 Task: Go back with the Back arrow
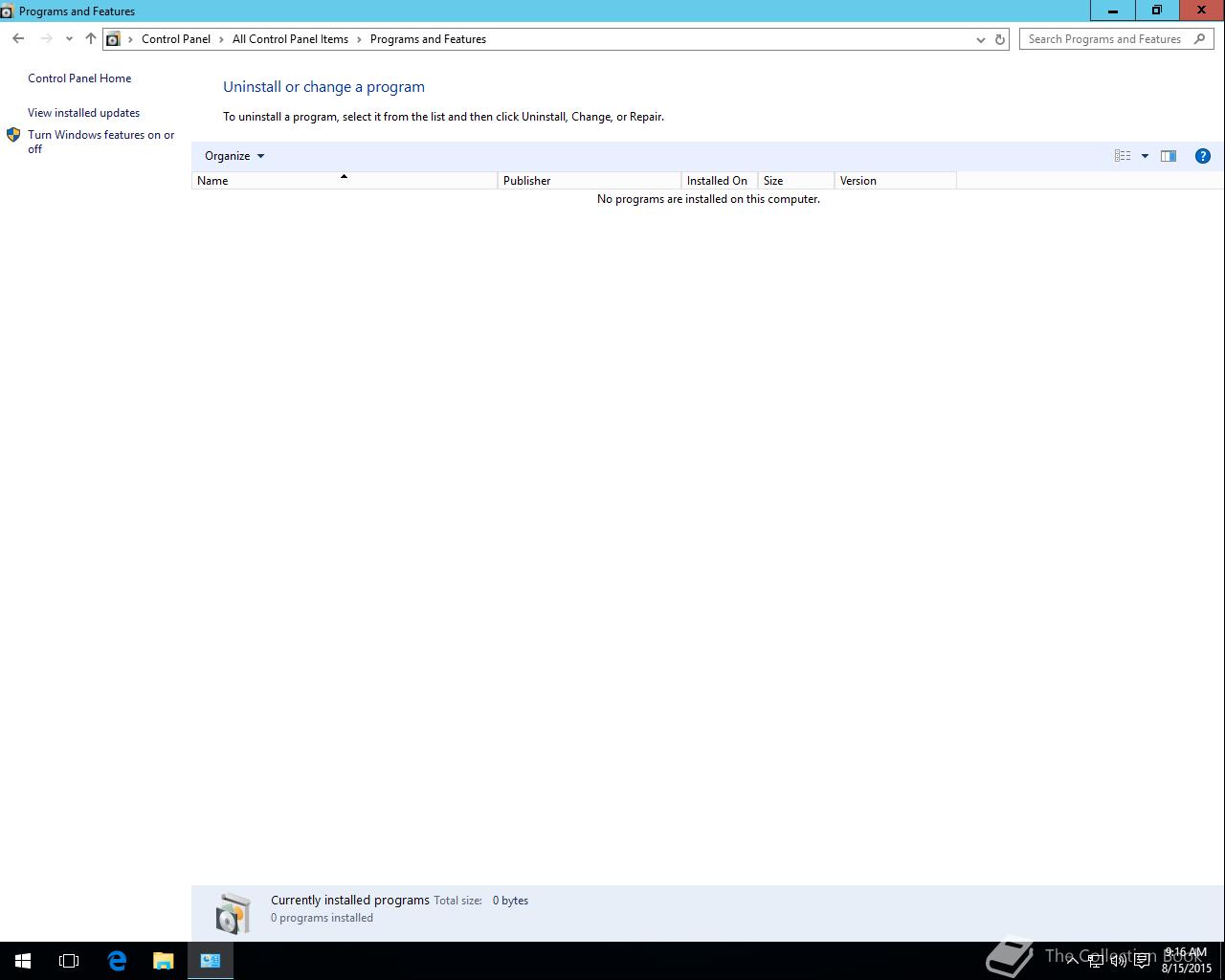coord(18,39)
